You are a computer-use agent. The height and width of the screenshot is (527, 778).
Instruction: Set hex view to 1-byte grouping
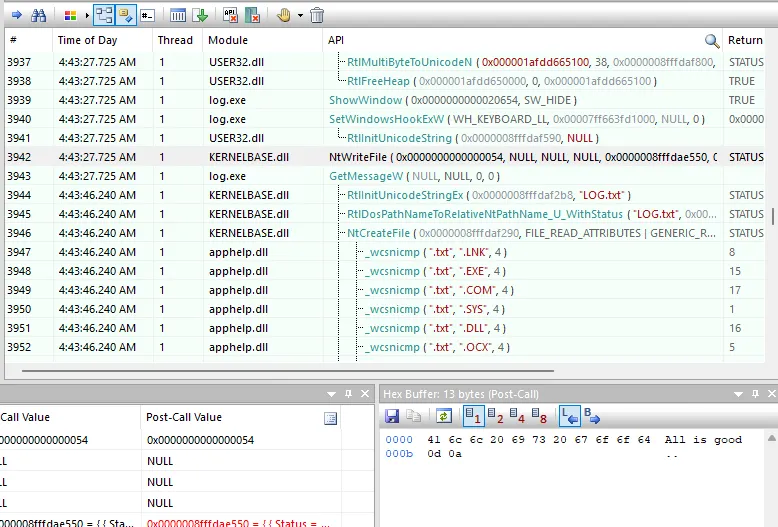(473, 416)
